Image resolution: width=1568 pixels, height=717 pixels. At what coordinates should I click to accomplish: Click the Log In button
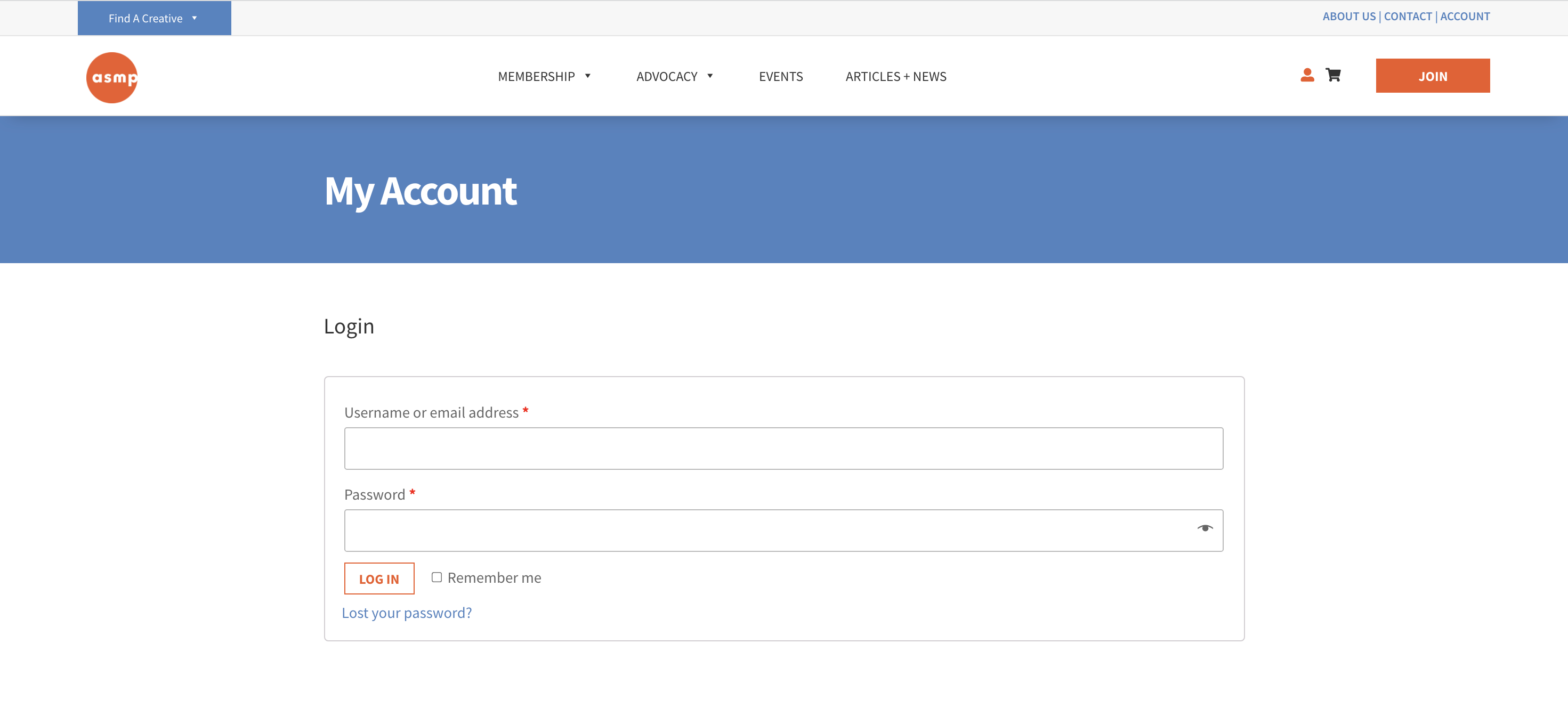[379, 579]
